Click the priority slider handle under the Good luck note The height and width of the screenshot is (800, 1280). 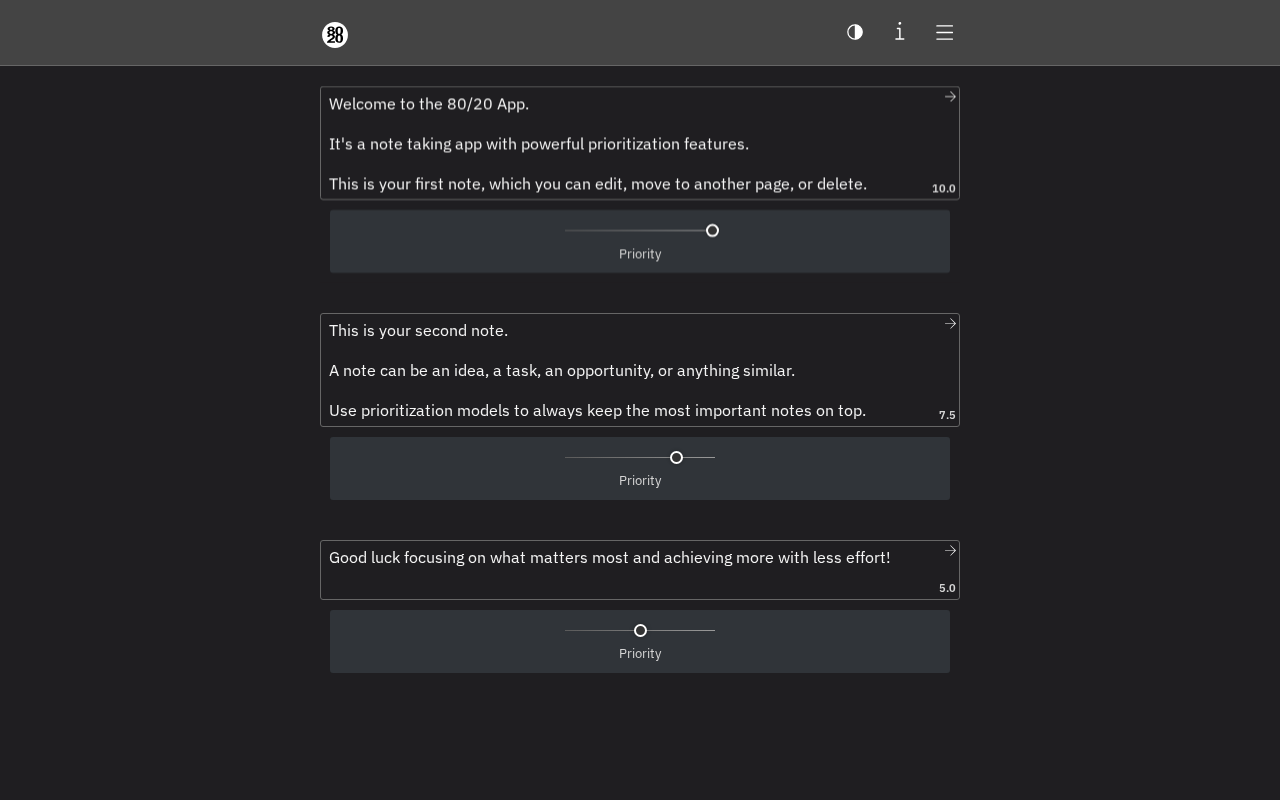pos(640,631)
